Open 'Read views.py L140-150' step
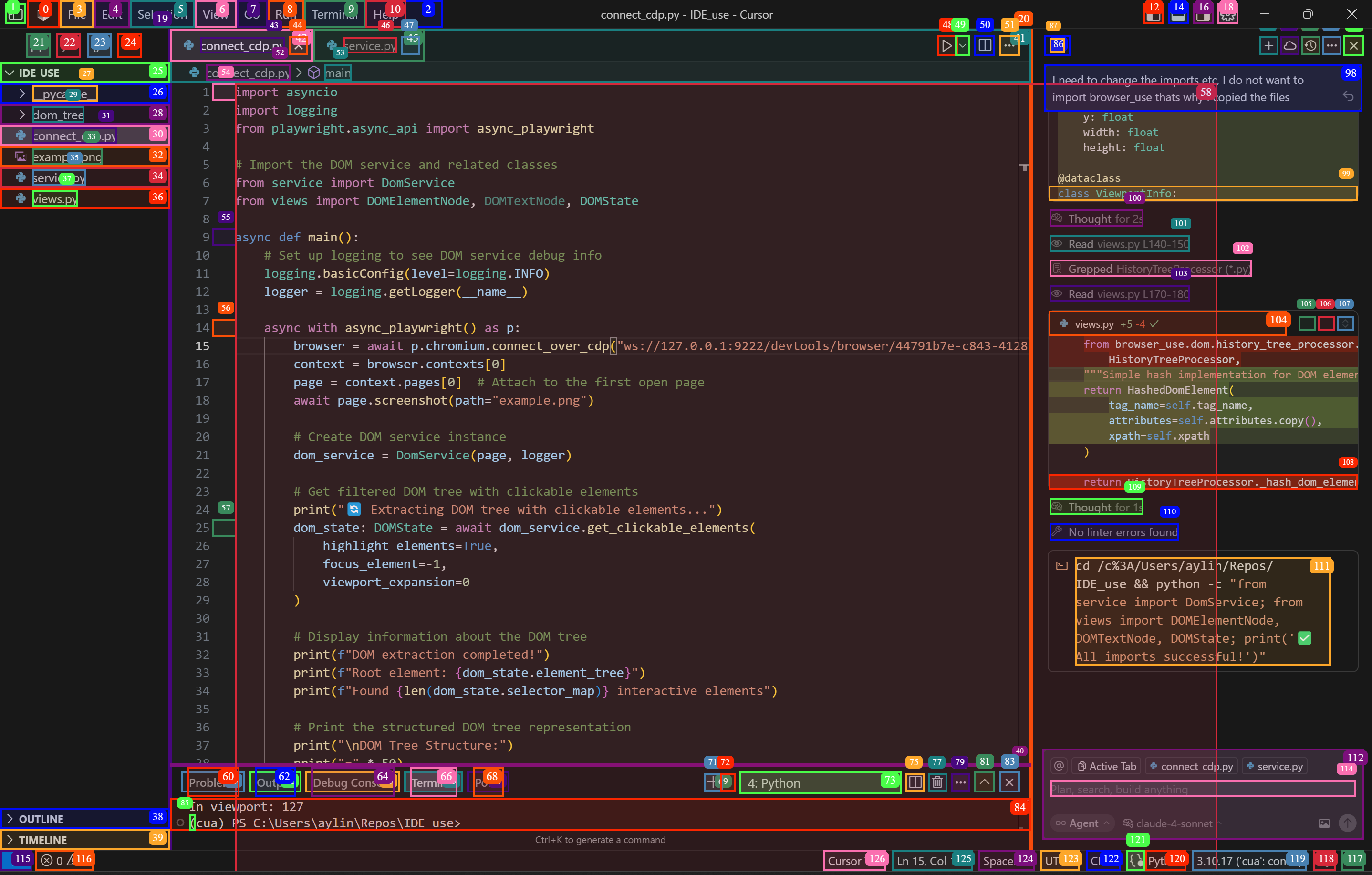The height and width of the screenshot is (875, 1372). click(x=1120, y=244)
